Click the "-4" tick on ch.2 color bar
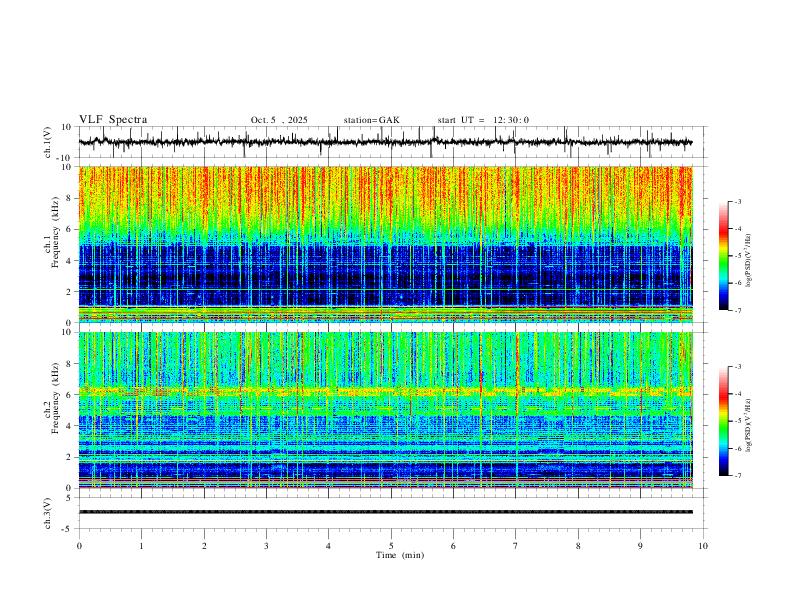The image size is (792, 612). pyautogui.click(x=738, y=394)
